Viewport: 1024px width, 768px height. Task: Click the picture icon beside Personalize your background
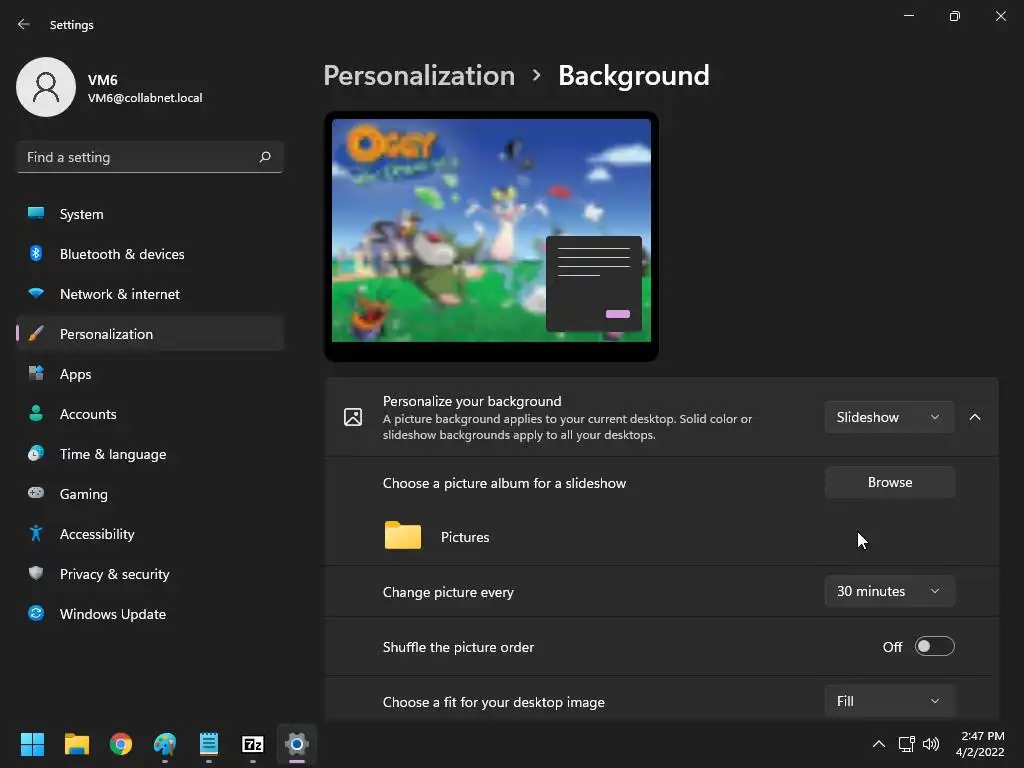tap(353, 417)
